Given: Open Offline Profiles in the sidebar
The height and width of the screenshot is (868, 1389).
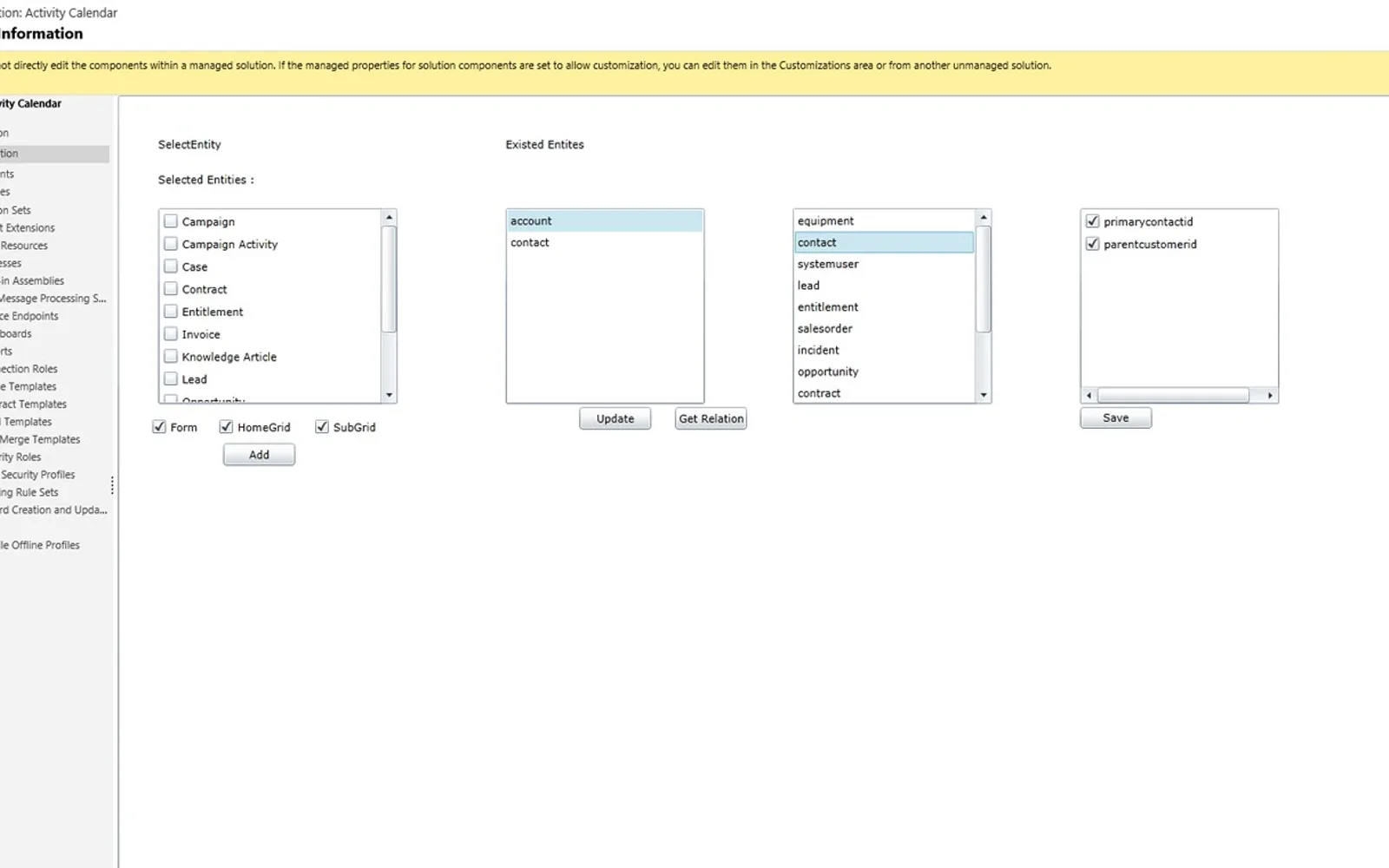Looking at the screenshot, I should (40, 545).
